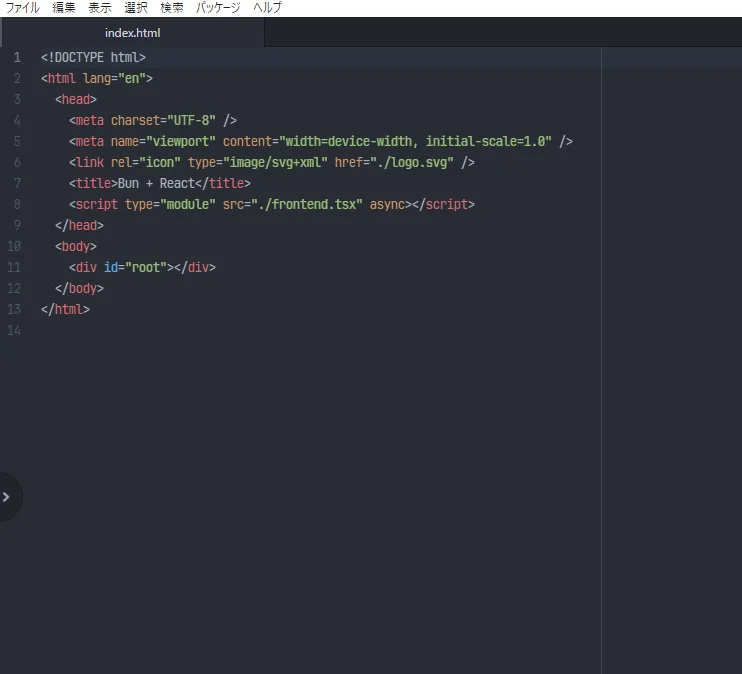Open the 検索 menu
Image resolution: width=742 pixels, height=674 pixels.
172,8
